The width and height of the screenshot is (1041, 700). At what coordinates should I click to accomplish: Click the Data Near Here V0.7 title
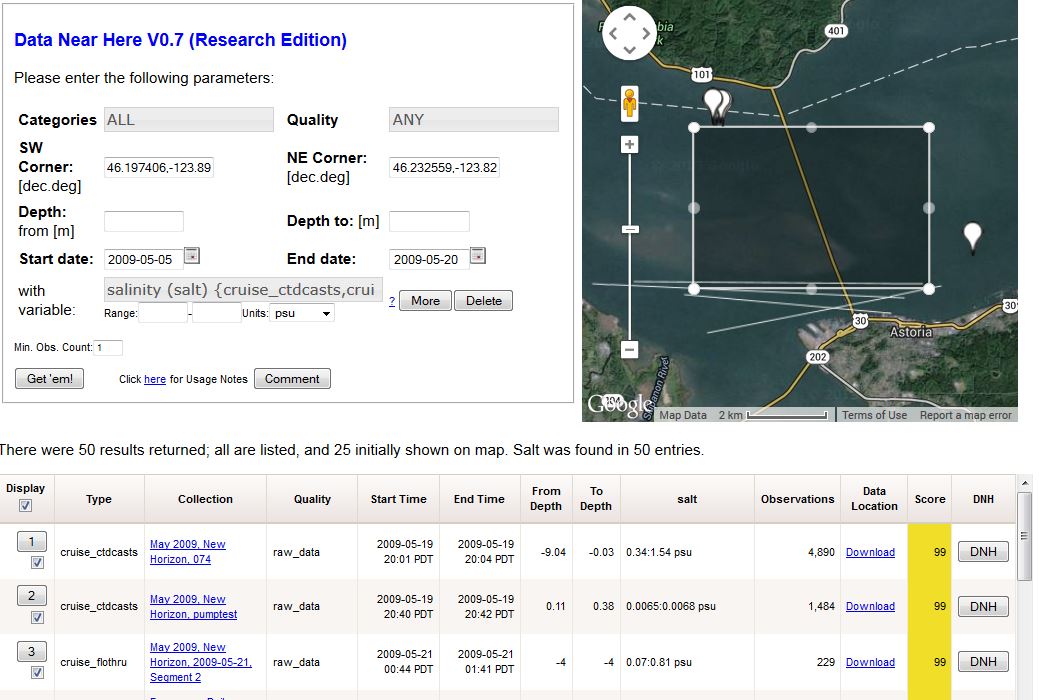[x=181, y=40]
